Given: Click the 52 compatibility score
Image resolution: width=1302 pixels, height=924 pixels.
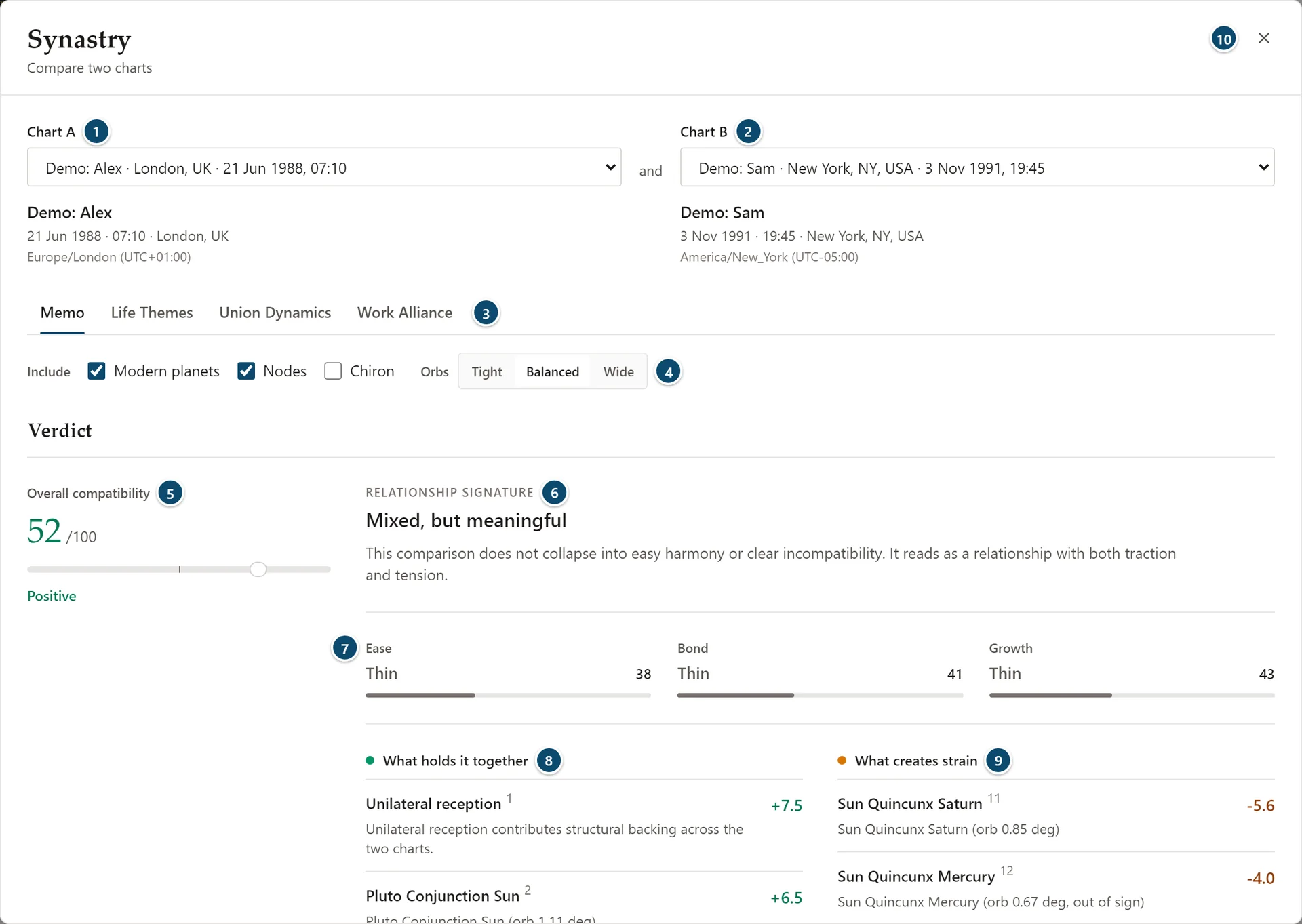Looking at the screenshot, I should pos(44,531).
